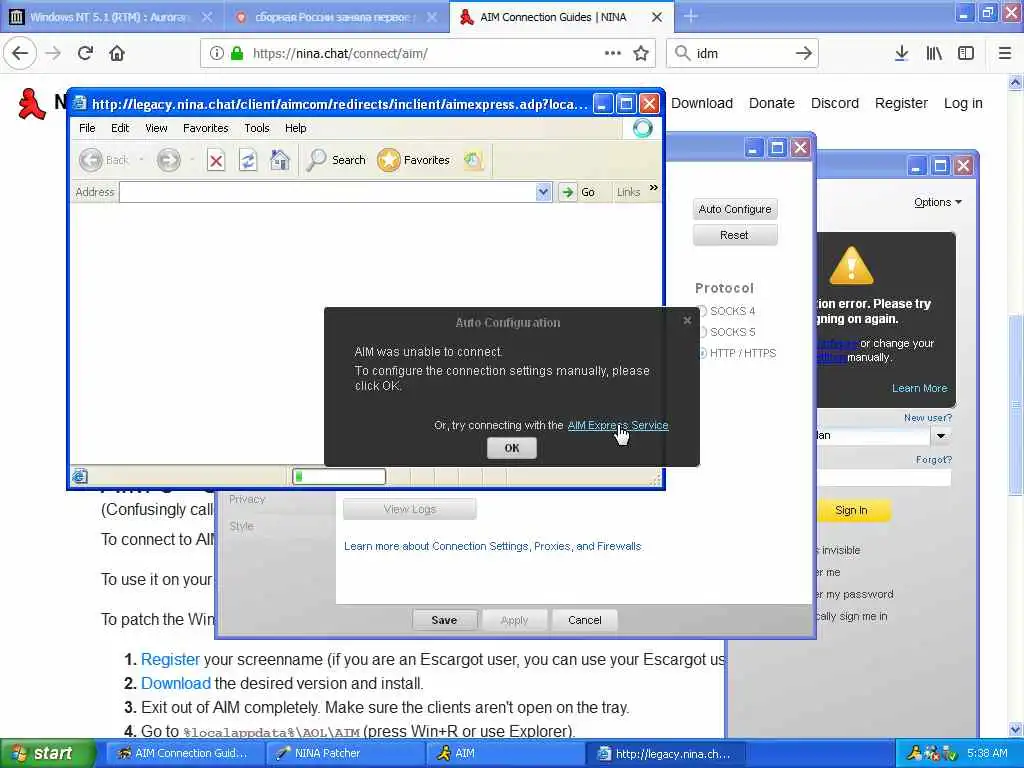Select SOCKS 5 protocol radio button
The width and height of the screenshot is (1024, 768).
[701, 332]
